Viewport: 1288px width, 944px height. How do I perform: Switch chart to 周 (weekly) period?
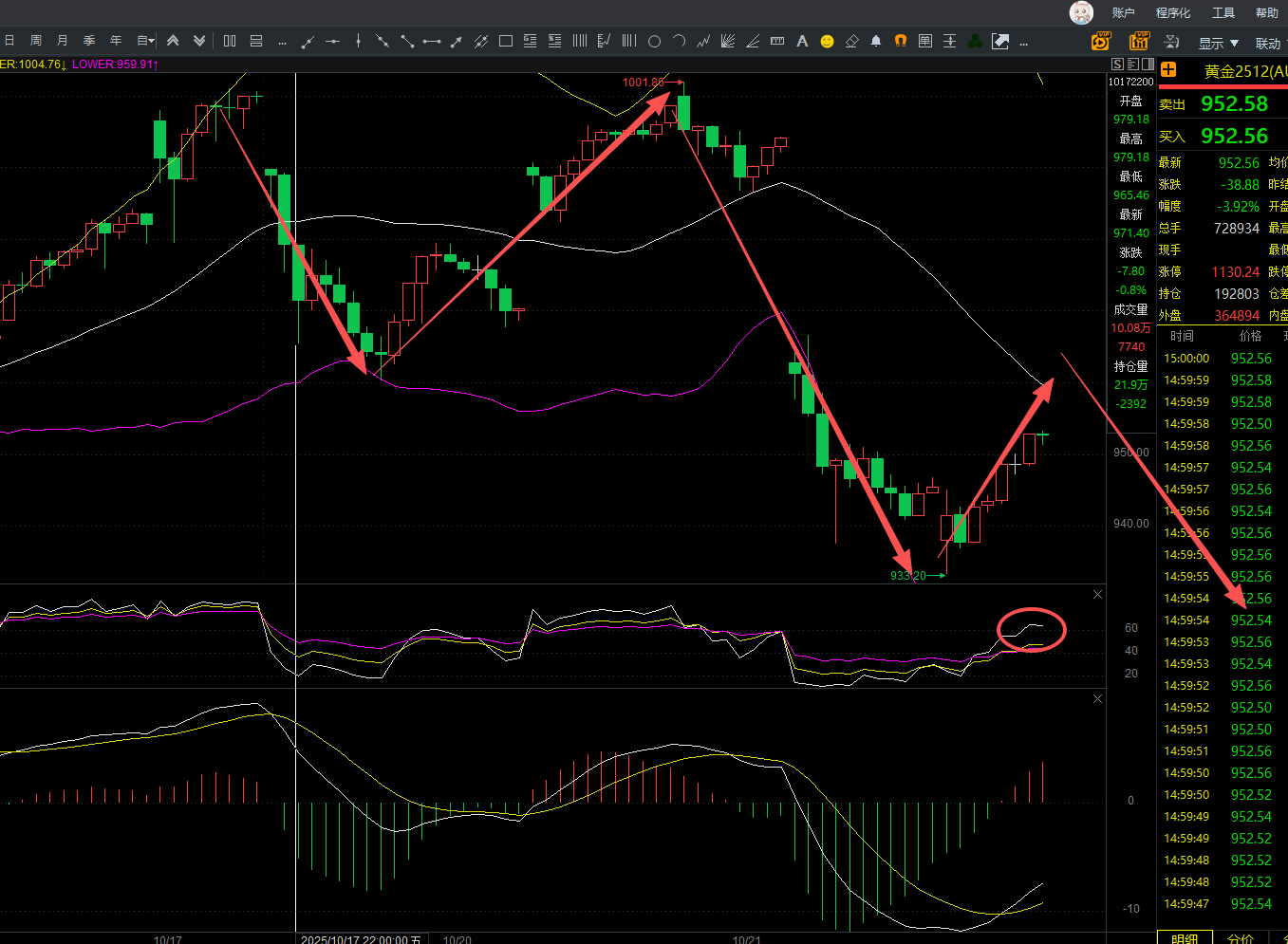(36, 41)
